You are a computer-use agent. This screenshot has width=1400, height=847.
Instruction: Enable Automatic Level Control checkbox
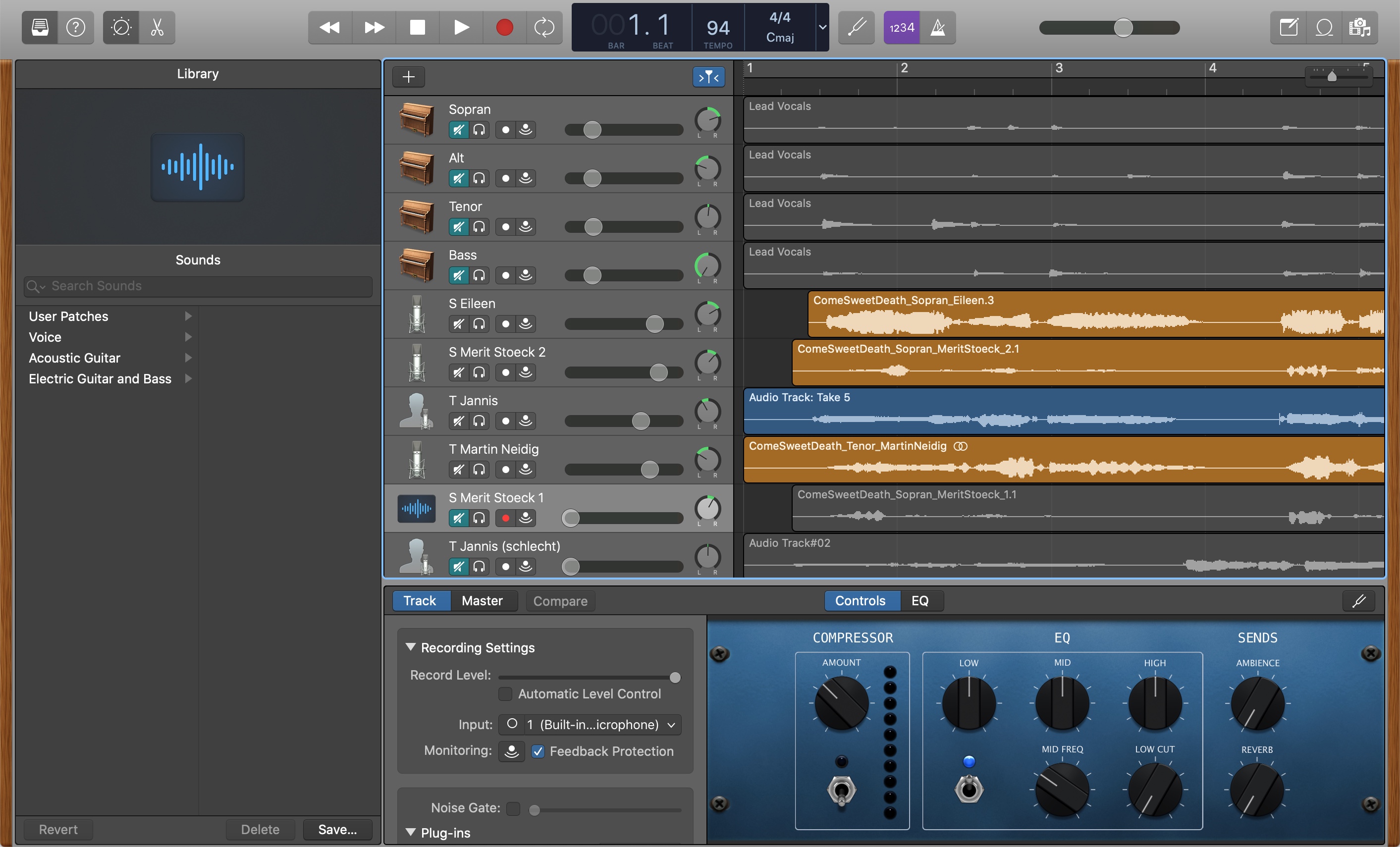coord(505,693)
